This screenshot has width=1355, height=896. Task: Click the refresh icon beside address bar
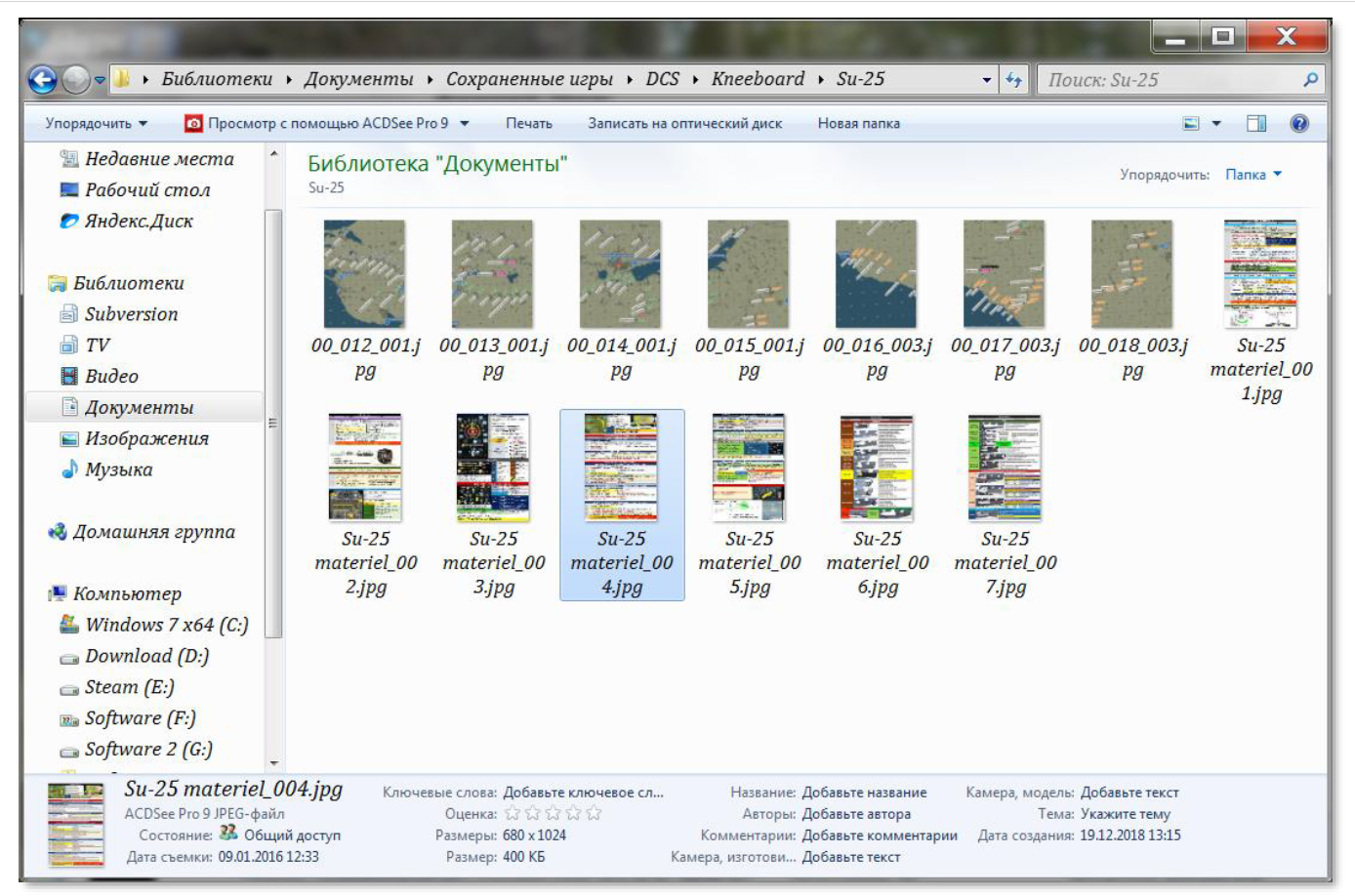(1013, 80)
